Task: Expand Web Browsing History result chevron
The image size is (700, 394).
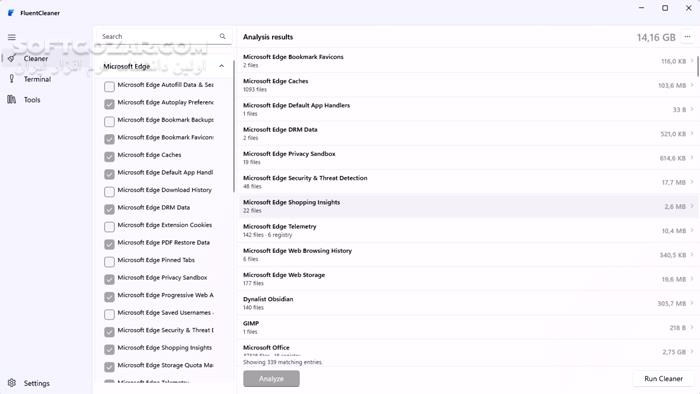Action: tap(692, 254)
